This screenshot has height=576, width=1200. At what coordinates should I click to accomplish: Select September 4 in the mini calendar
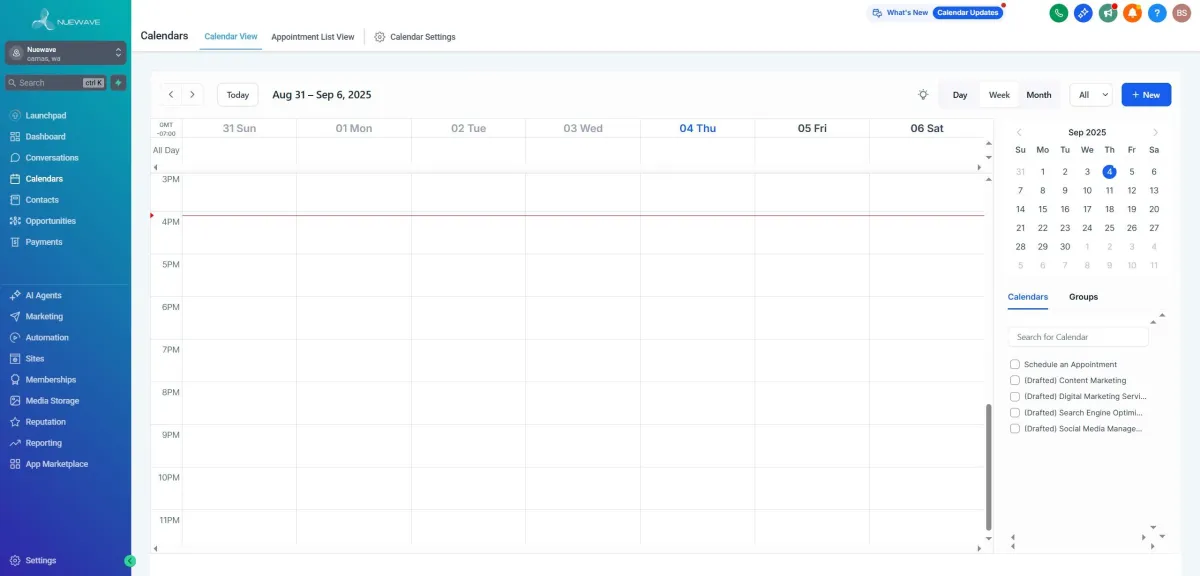1110,172
